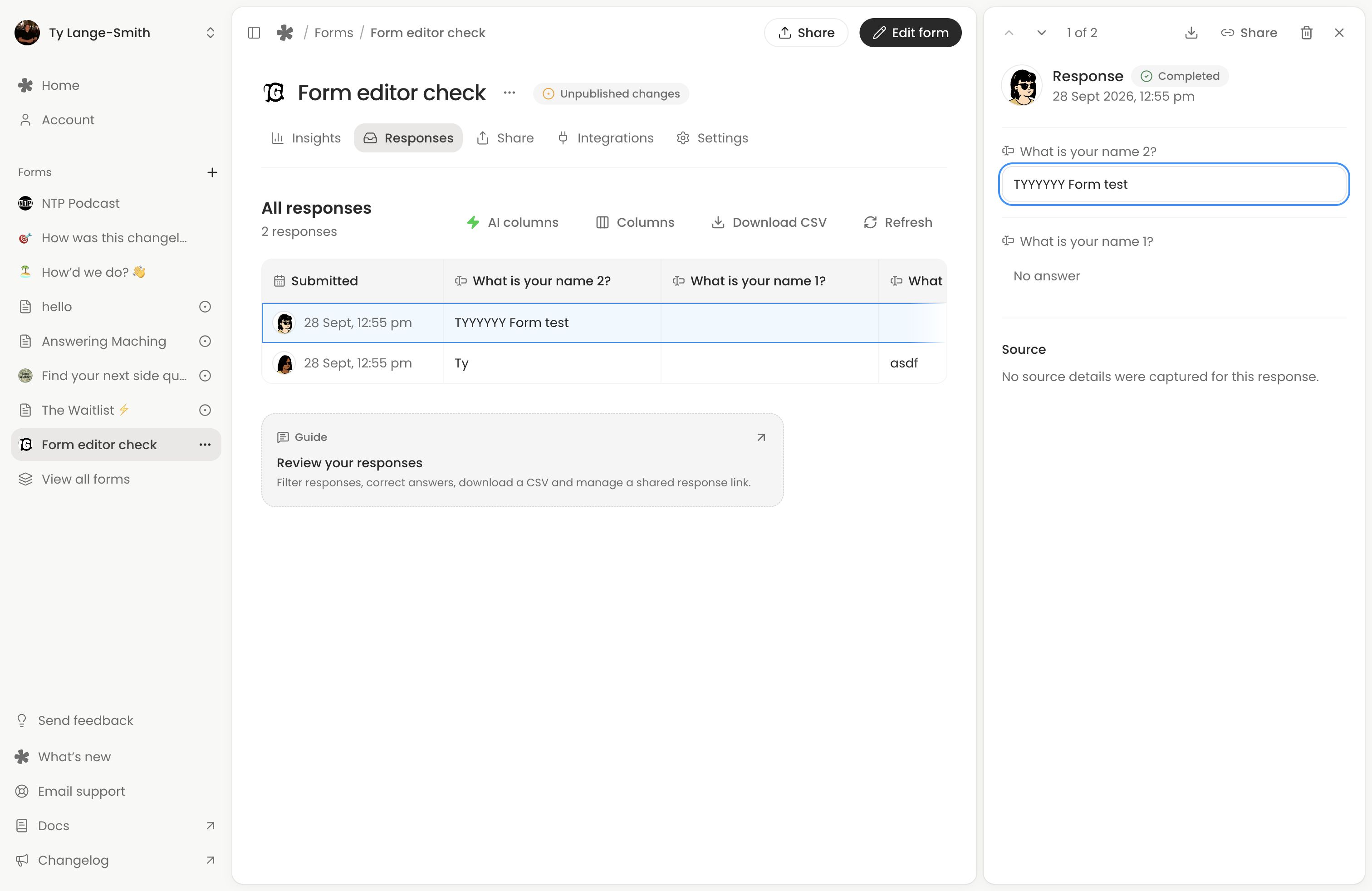Viewport: 1372px width, 891px height.
Task: Share link from response detail panel
Action: (1249, 33)
